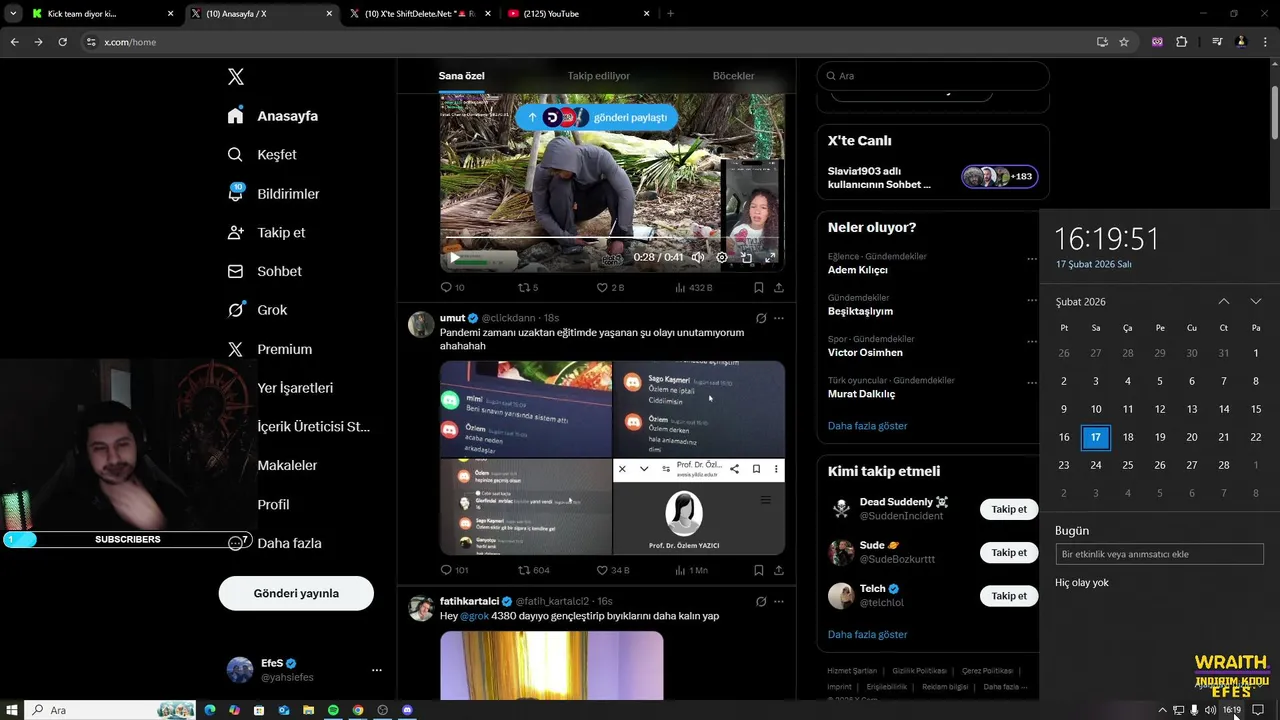The height and width of the screenshot is (720, 1280).
Task: Open more options on fatihkartalci's post
Action: [x=779, y=601]
